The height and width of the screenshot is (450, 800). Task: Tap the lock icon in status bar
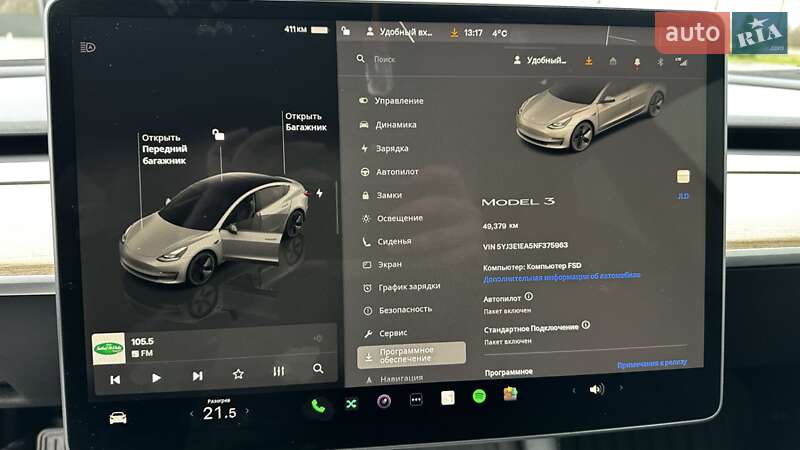[x=346, y=31]
